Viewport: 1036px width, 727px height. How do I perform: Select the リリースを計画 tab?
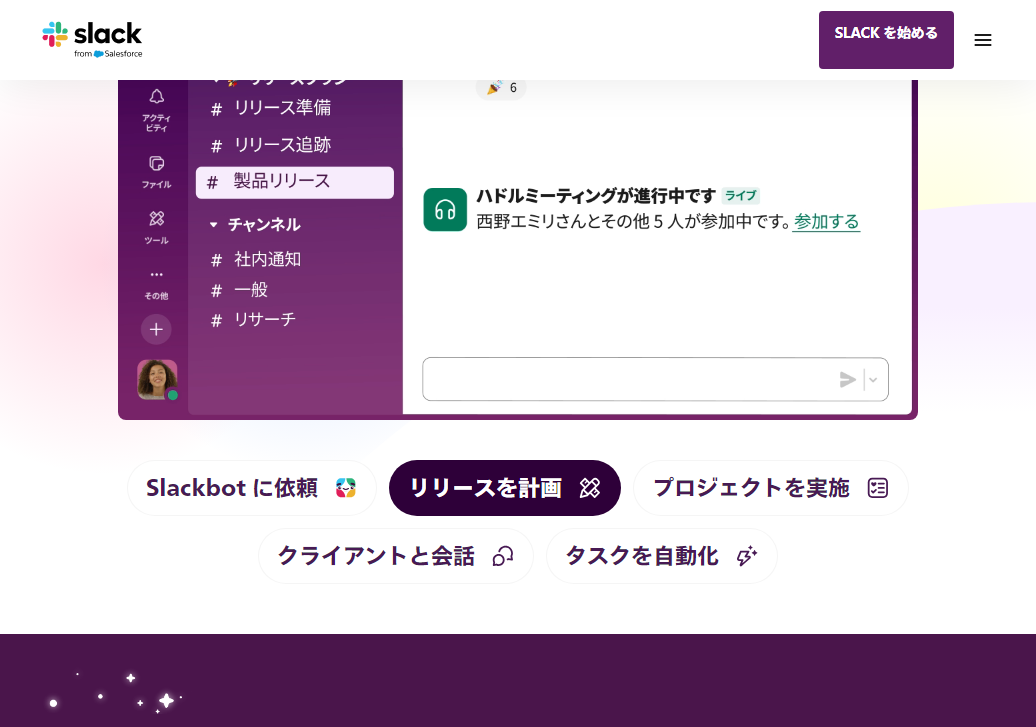click(505, 488)
